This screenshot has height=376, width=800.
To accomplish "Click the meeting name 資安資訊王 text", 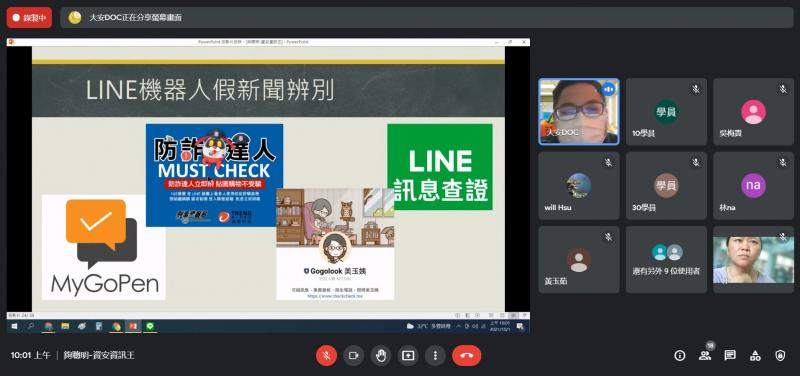I will (x=99, y=356).
